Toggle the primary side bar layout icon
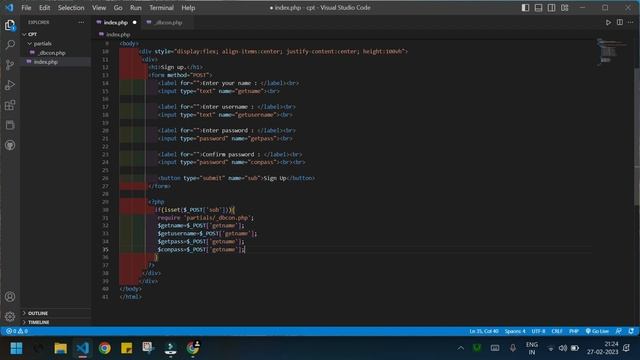Viewport: 640px width, 360px height. (525, 8)
